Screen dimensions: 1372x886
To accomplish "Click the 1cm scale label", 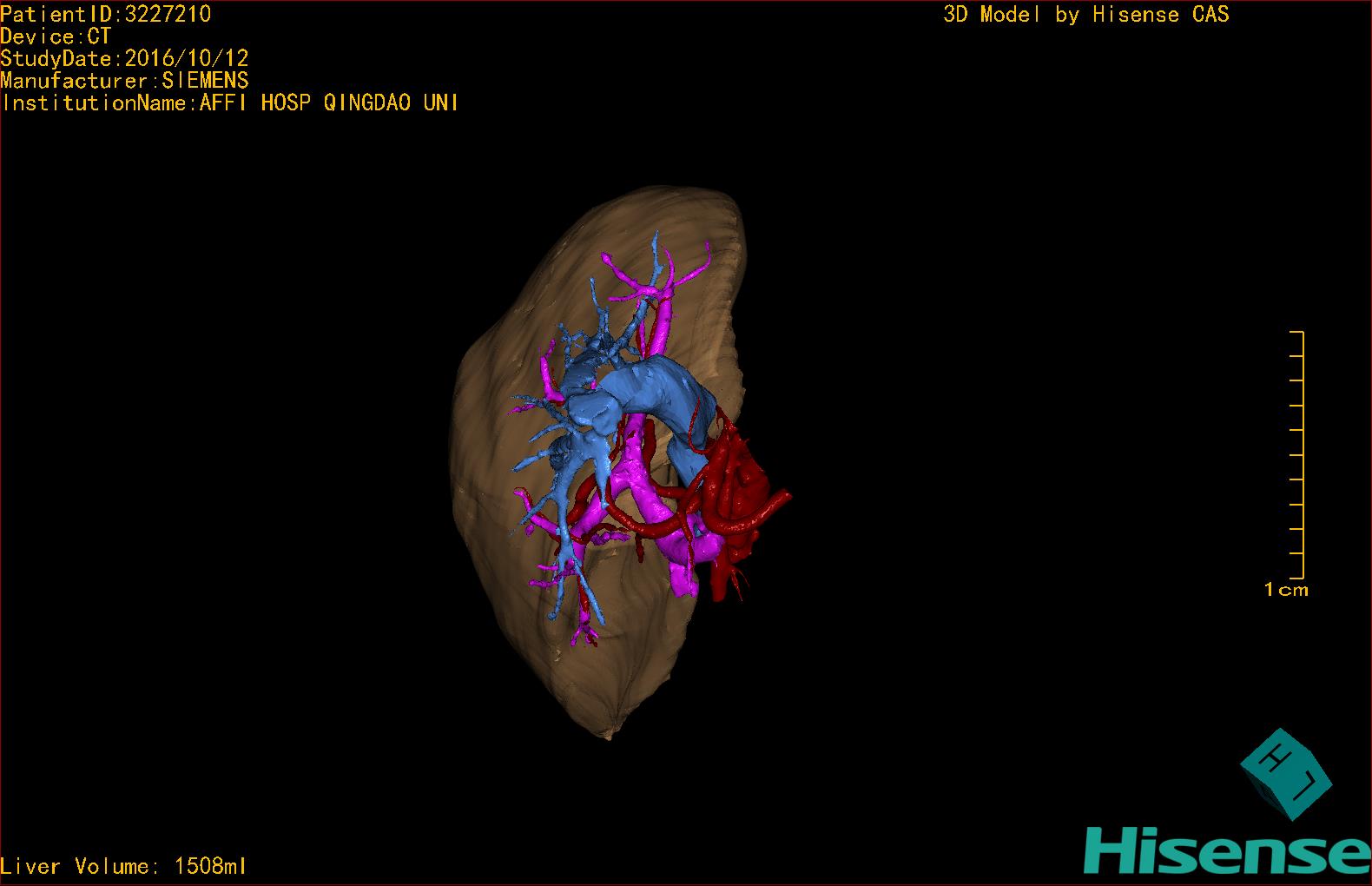I will 1285,590.
